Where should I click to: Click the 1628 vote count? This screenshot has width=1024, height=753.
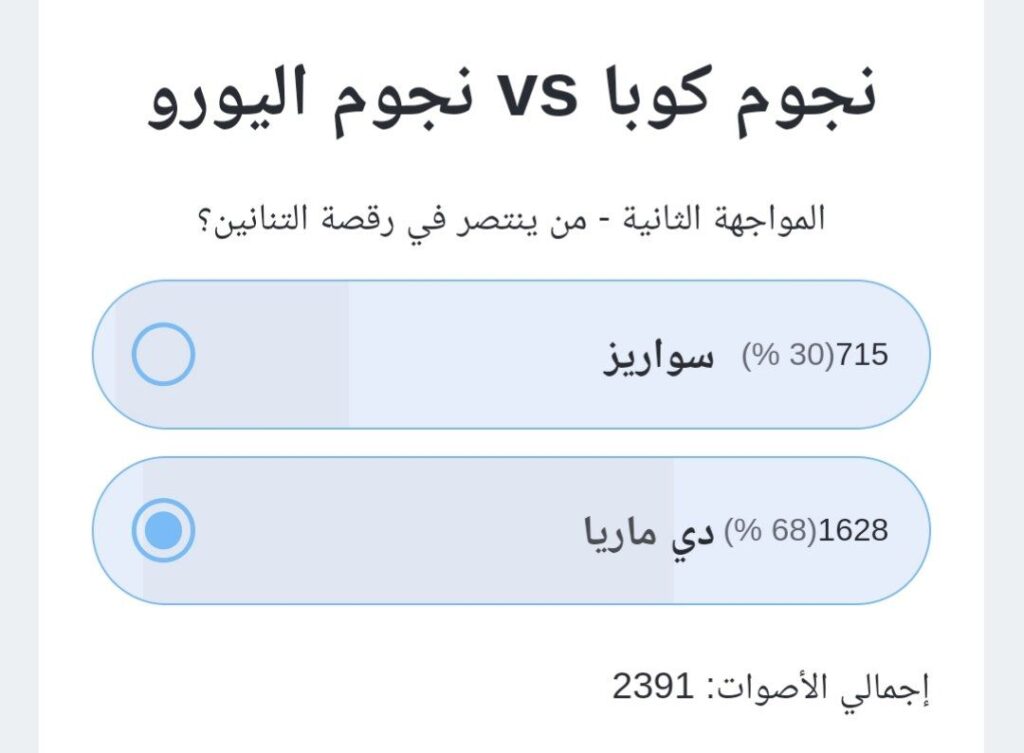tap(853, 531)
